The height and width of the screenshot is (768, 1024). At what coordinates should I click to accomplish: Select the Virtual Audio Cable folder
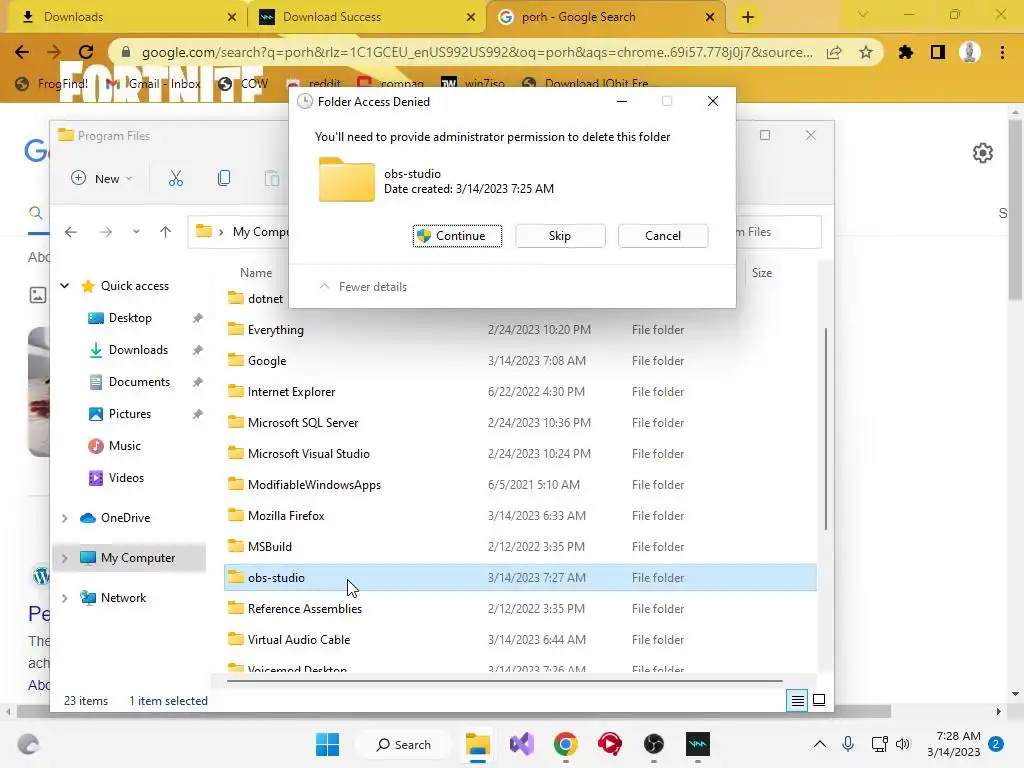tap(520, 640)
